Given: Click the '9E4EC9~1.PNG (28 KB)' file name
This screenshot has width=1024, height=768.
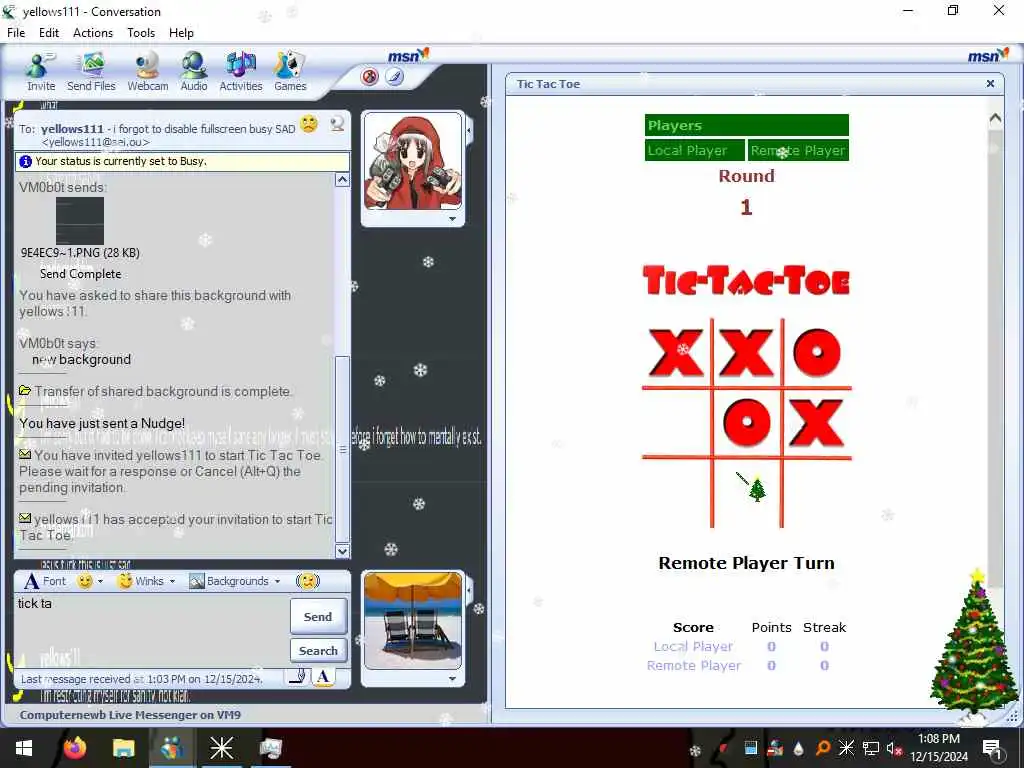Looking at the screenshot, I should 80,253.
